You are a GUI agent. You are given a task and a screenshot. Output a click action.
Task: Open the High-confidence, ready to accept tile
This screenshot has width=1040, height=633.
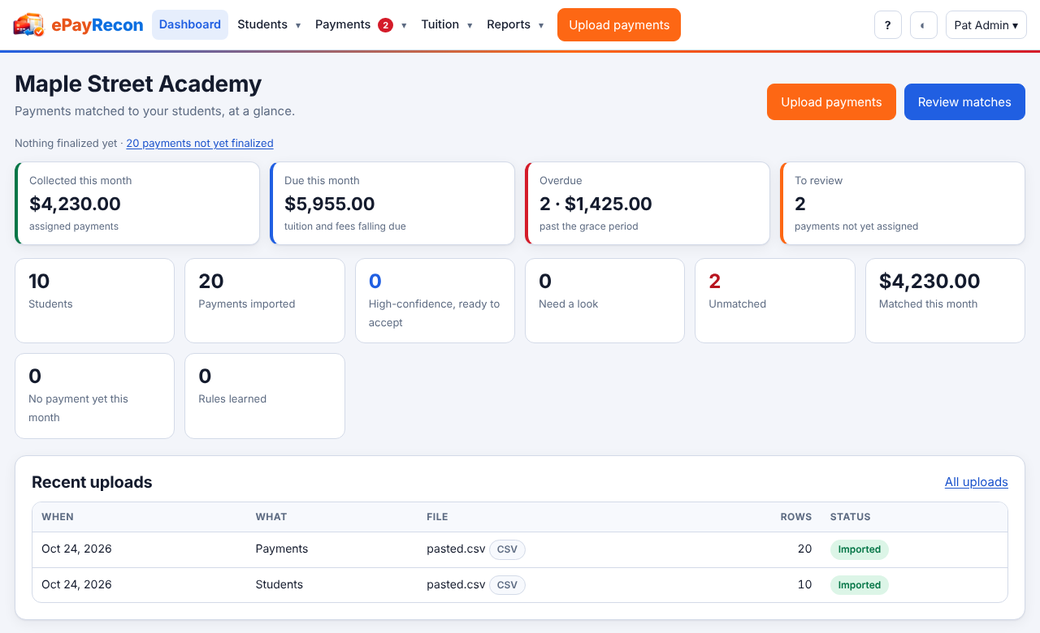coord(435,301)
